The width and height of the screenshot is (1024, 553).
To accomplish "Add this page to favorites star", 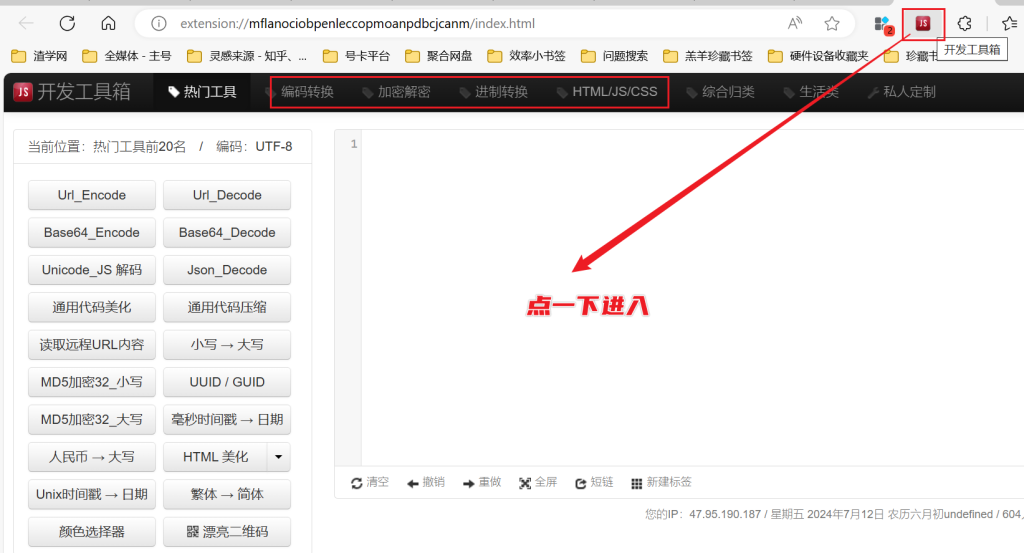I will pos(831,24).
